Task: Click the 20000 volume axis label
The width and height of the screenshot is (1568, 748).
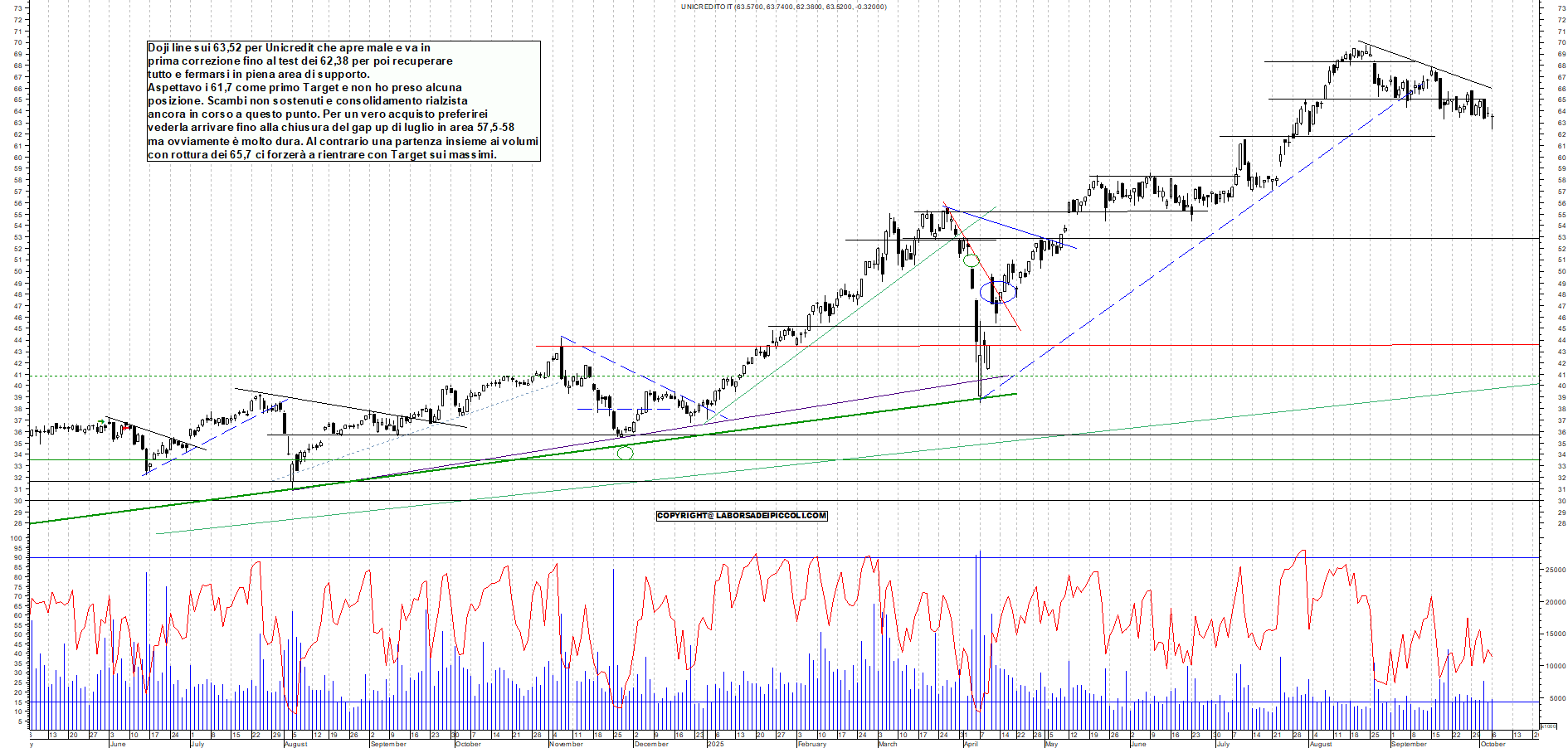Action: point(1554,603)
